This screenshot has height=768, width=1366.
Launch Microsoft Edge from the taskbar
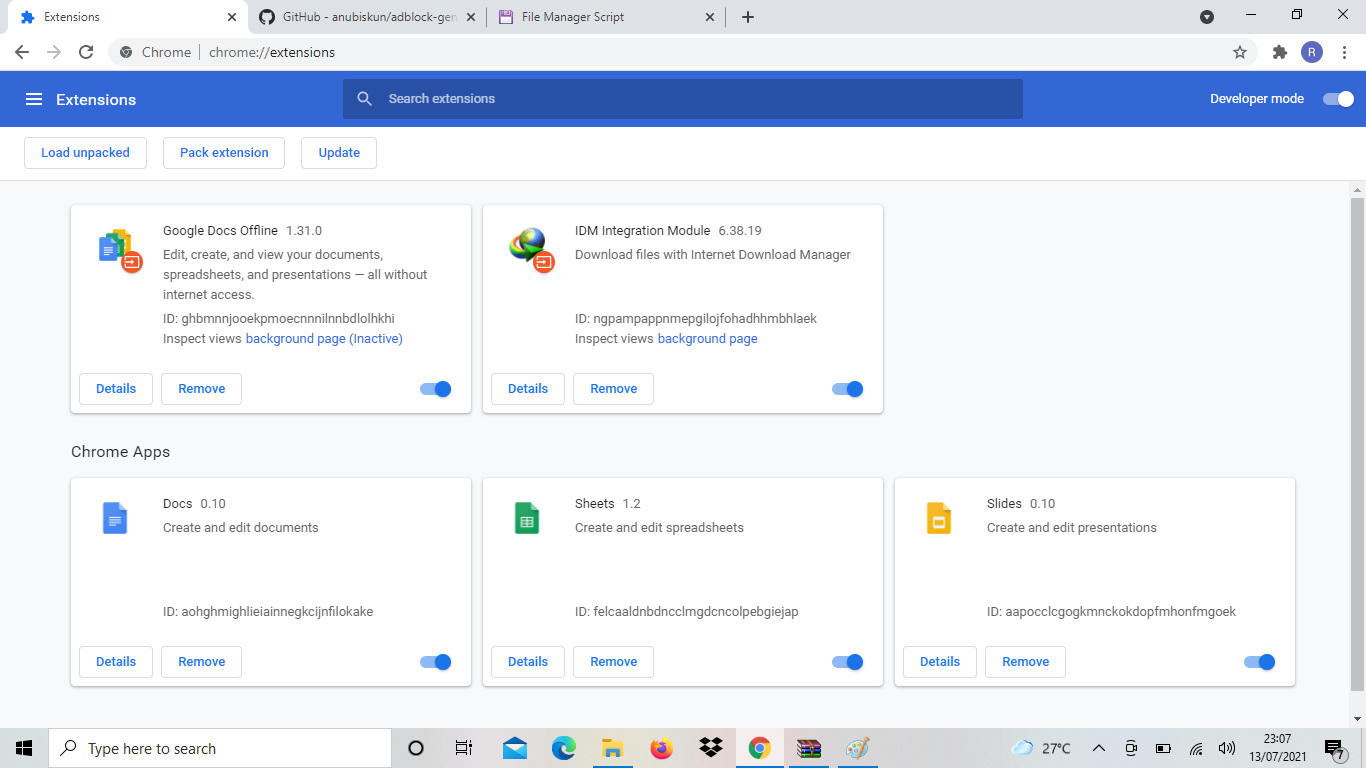coord(564,748)
